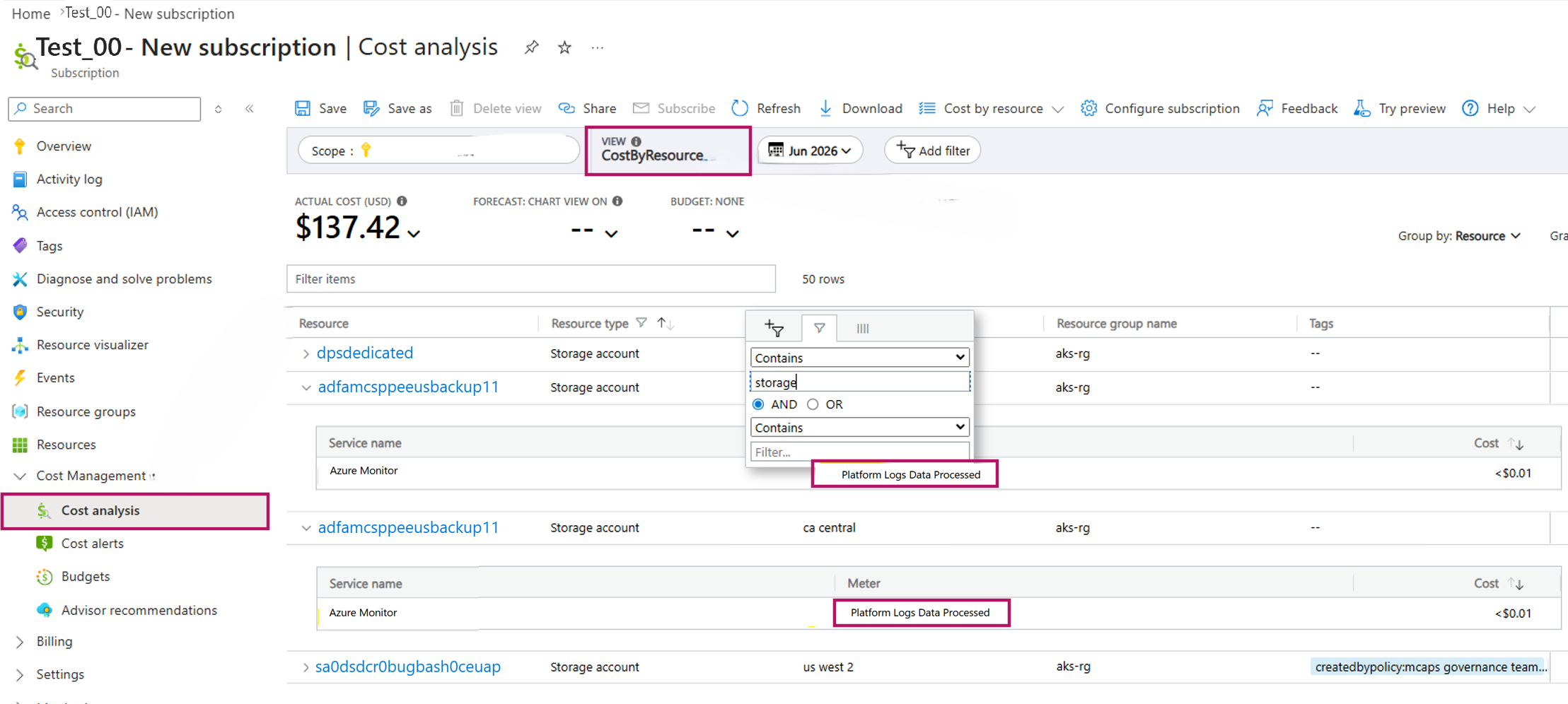Open Resource groups in the left menu
1568x704 pixels.
coord(86,411)
